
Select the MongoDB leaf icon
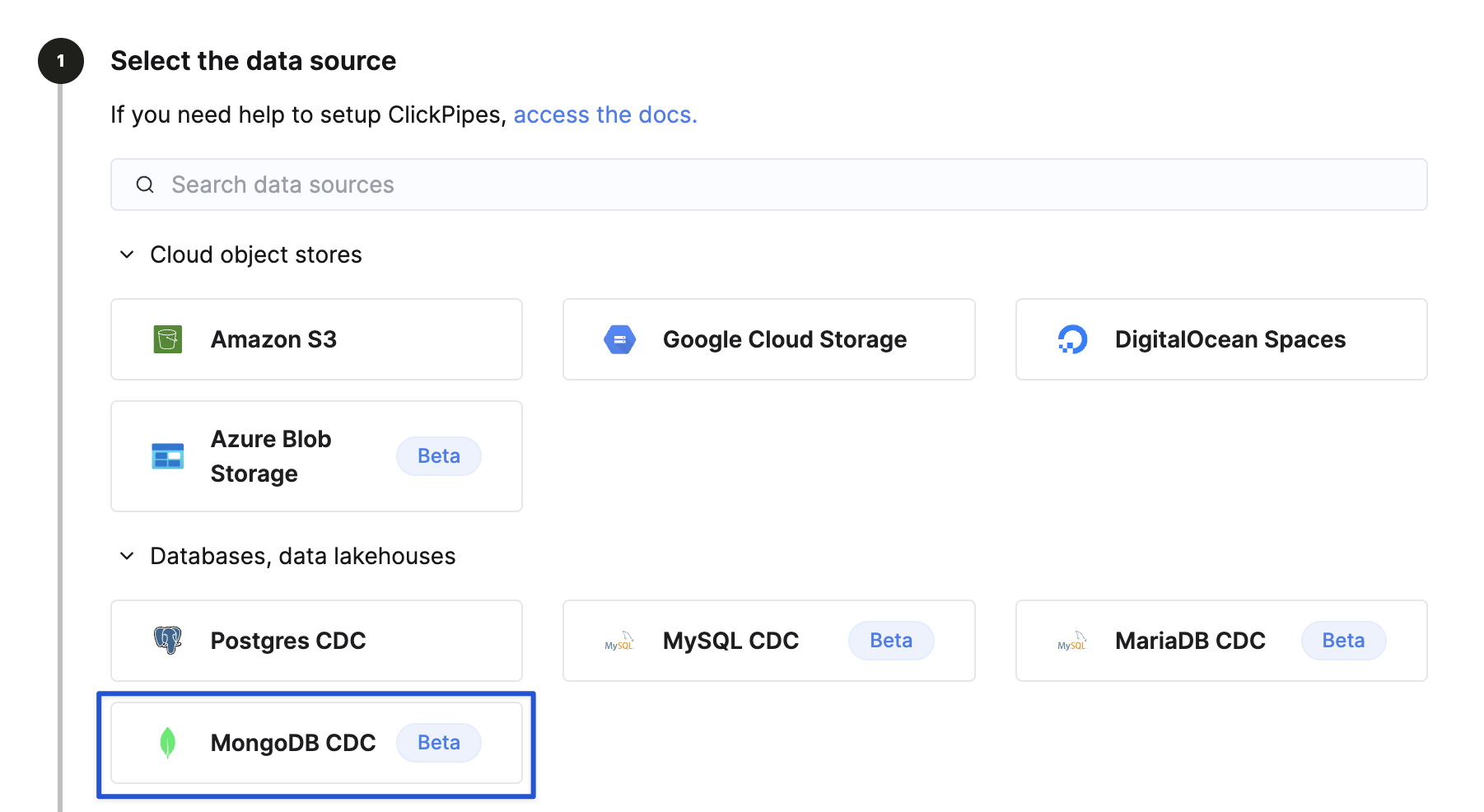click(x=169, y=742)
